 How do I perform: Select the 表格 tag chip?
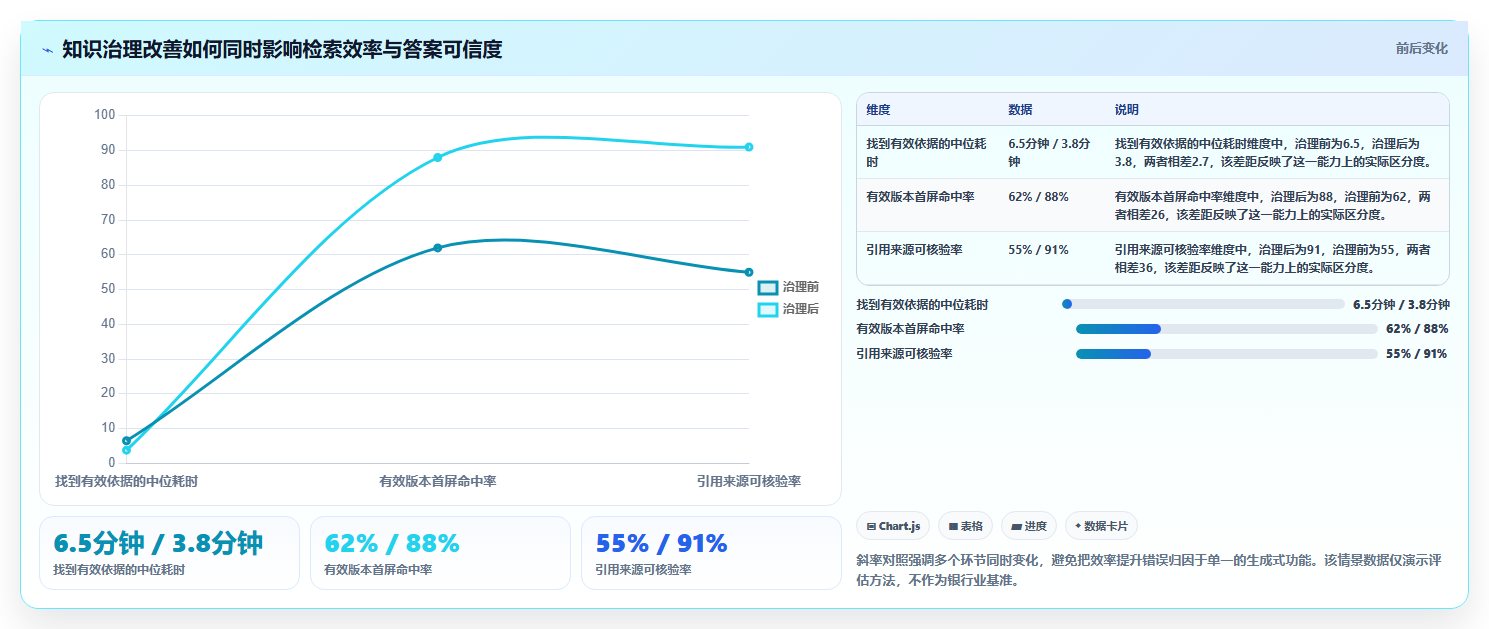[x=965, y=526]
